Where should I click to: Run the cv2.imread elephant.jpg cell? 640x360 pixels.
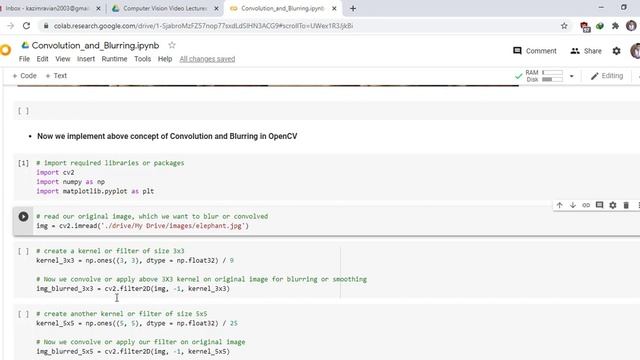[23, 216]
